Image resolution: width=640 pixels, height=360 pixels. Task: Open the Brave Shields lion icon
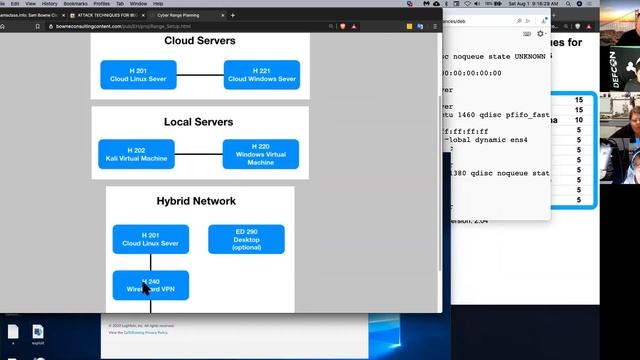(343, 26)
